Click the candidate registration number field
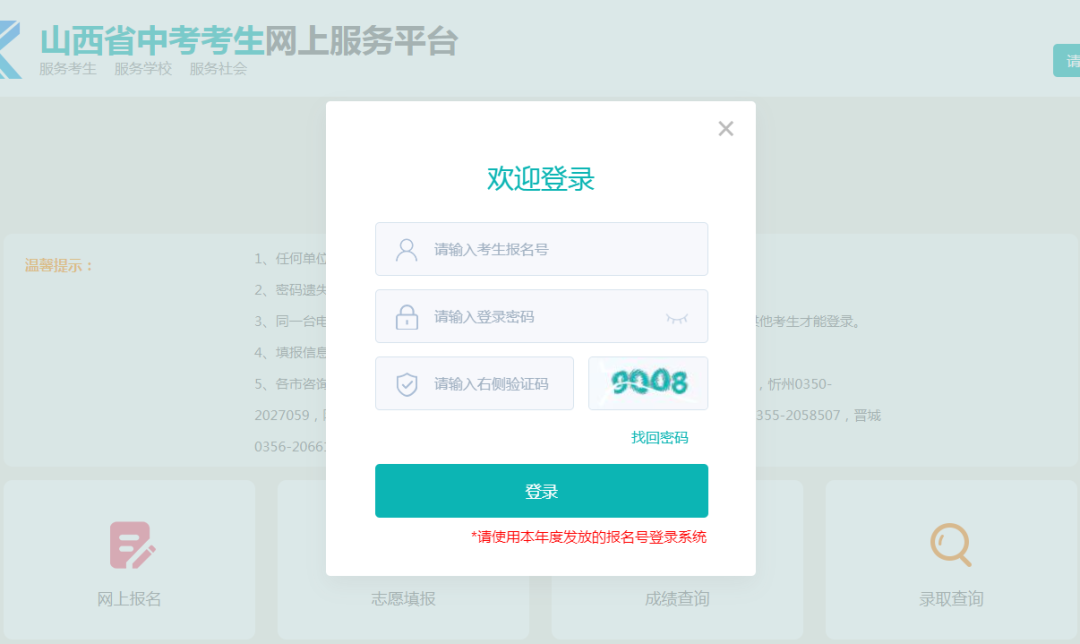 541,249
